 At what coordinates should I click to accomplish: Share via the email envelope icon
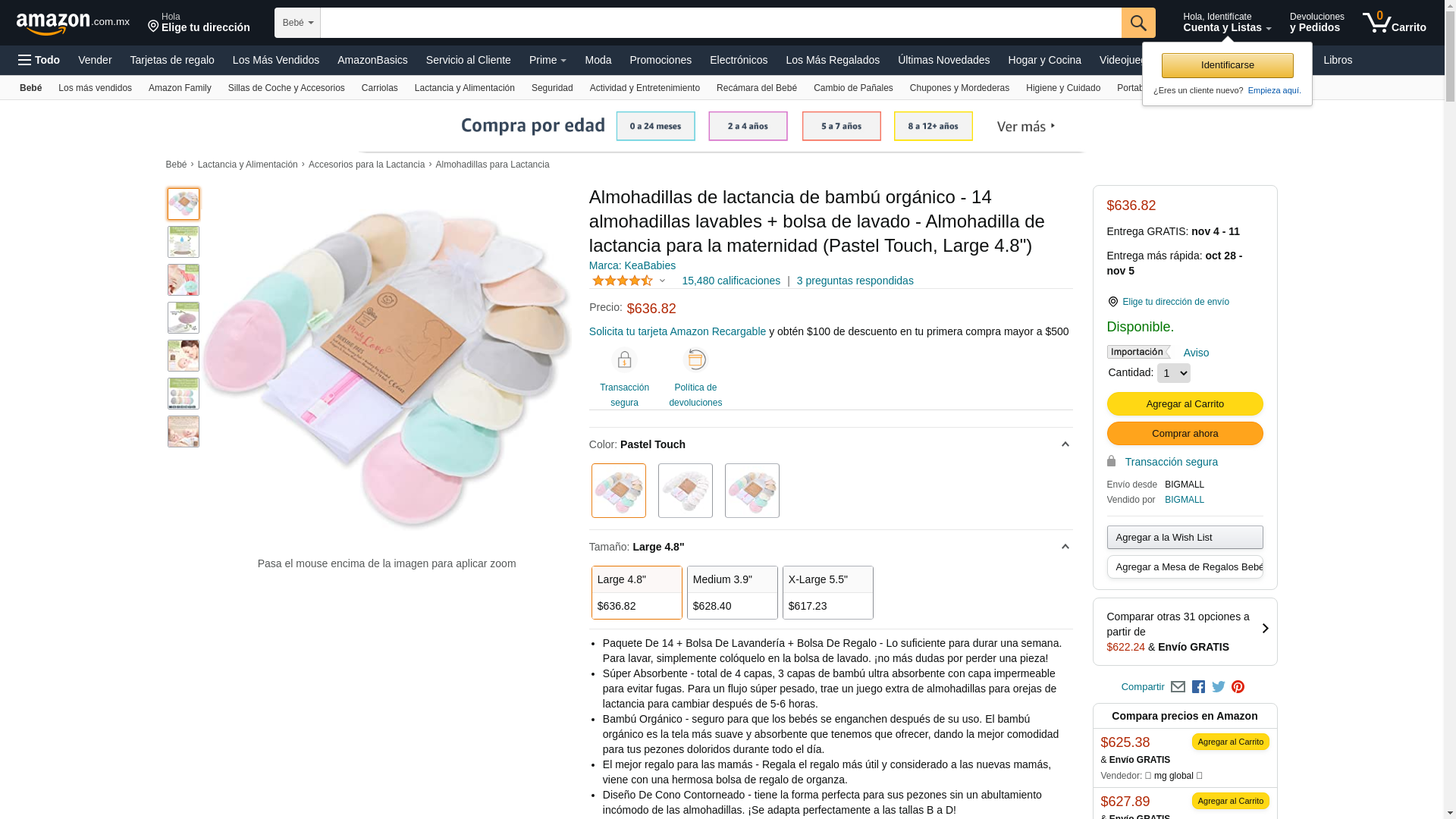pyautogui.click(x=1178, y=687)
